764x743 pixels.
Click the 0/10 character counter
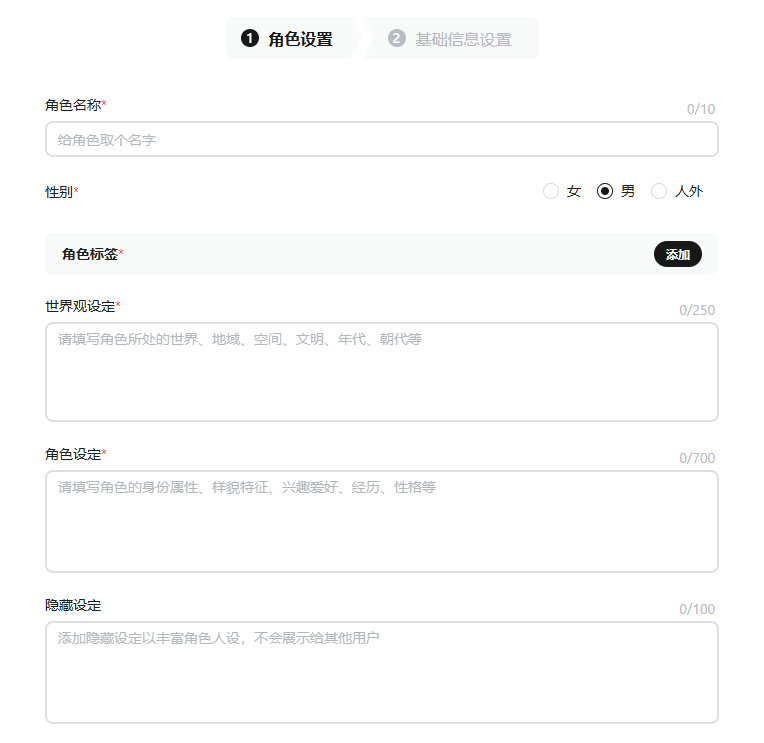coord(700,109)
